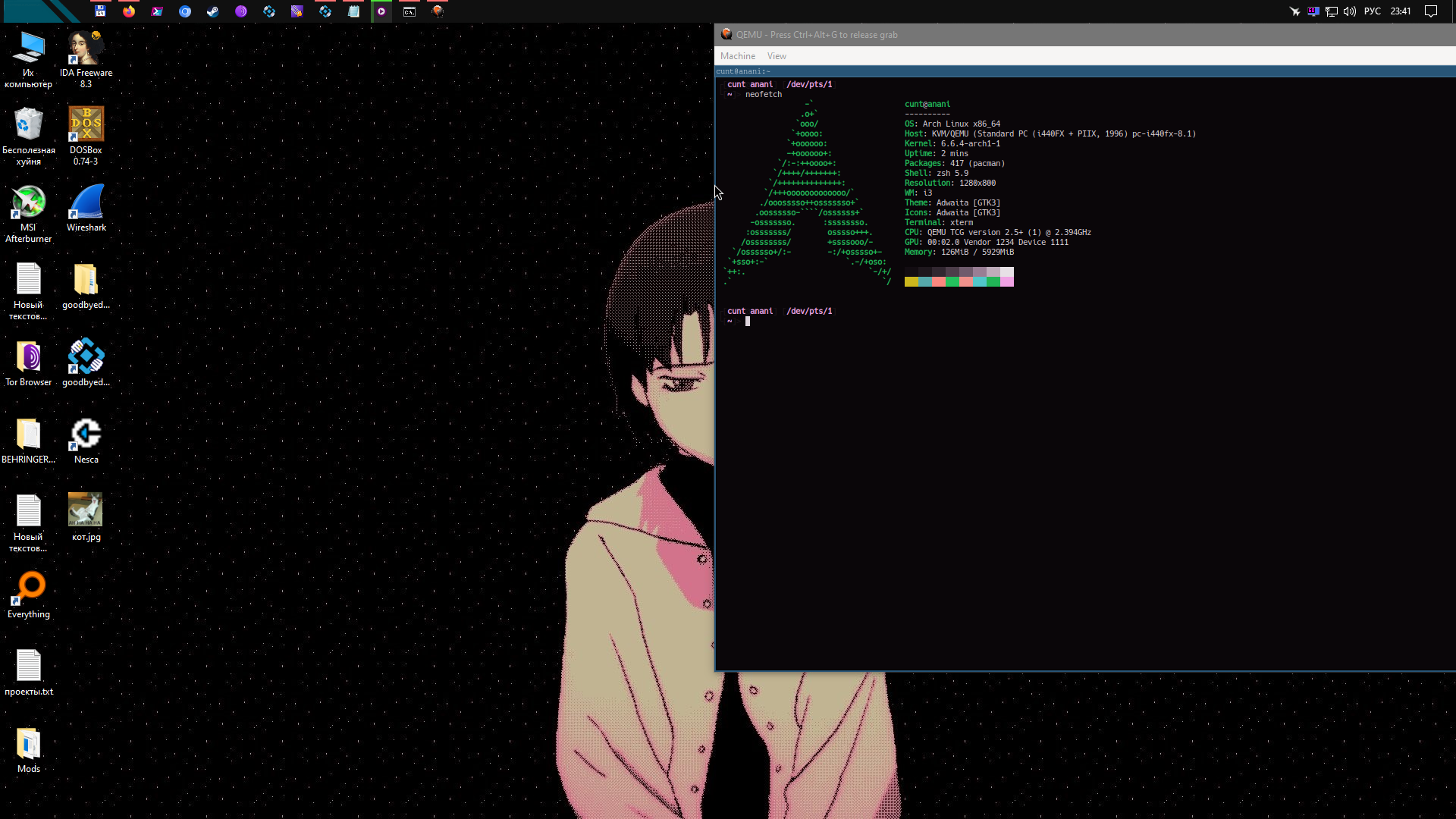
Task: Click the PowerShell taskbar icon
Action: pyautogui.click(x=157, y=11)
